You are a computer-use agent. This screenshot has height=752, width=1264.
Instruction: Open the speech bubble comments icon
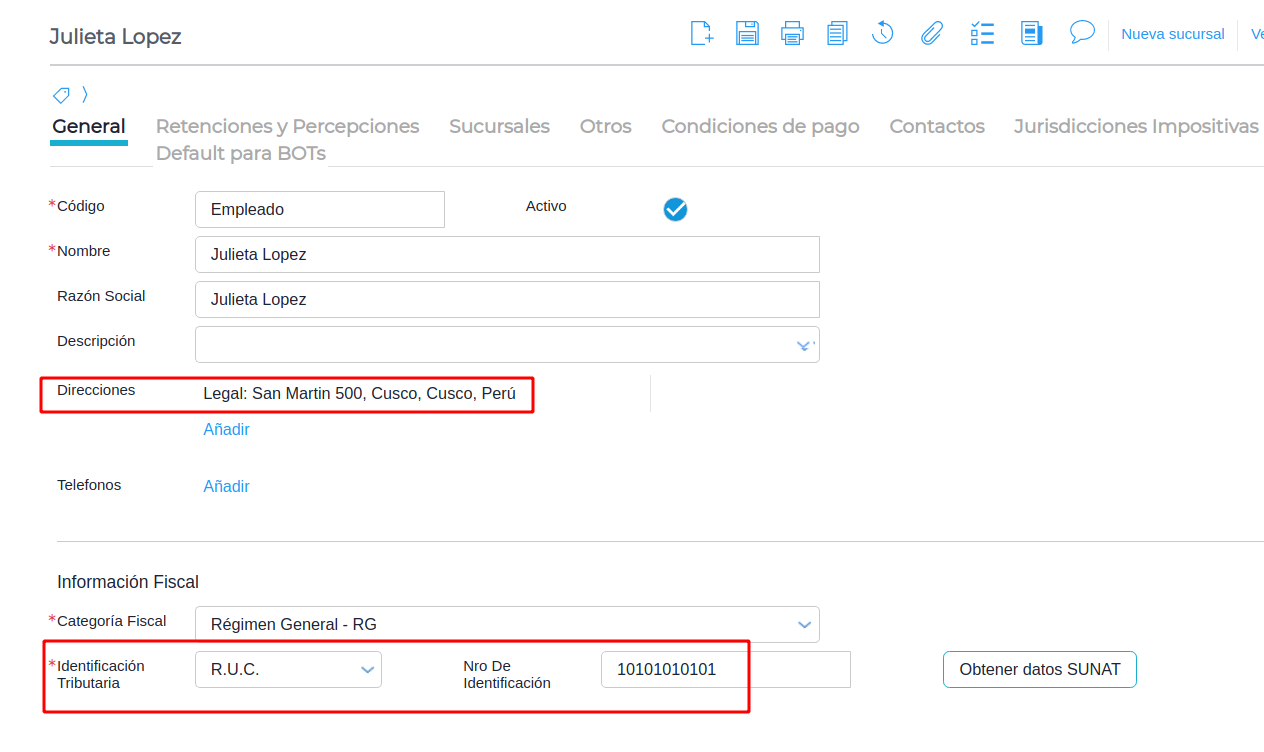tap(1081, 33)
